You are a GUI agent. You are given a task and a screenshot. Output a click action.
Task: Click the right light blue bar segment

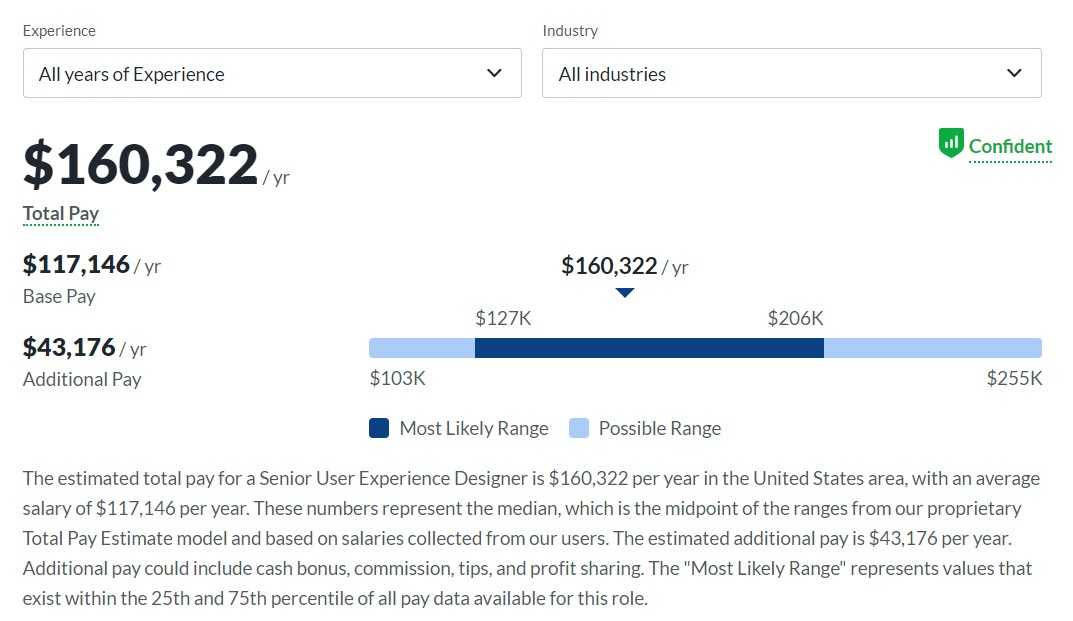[932, 348]
